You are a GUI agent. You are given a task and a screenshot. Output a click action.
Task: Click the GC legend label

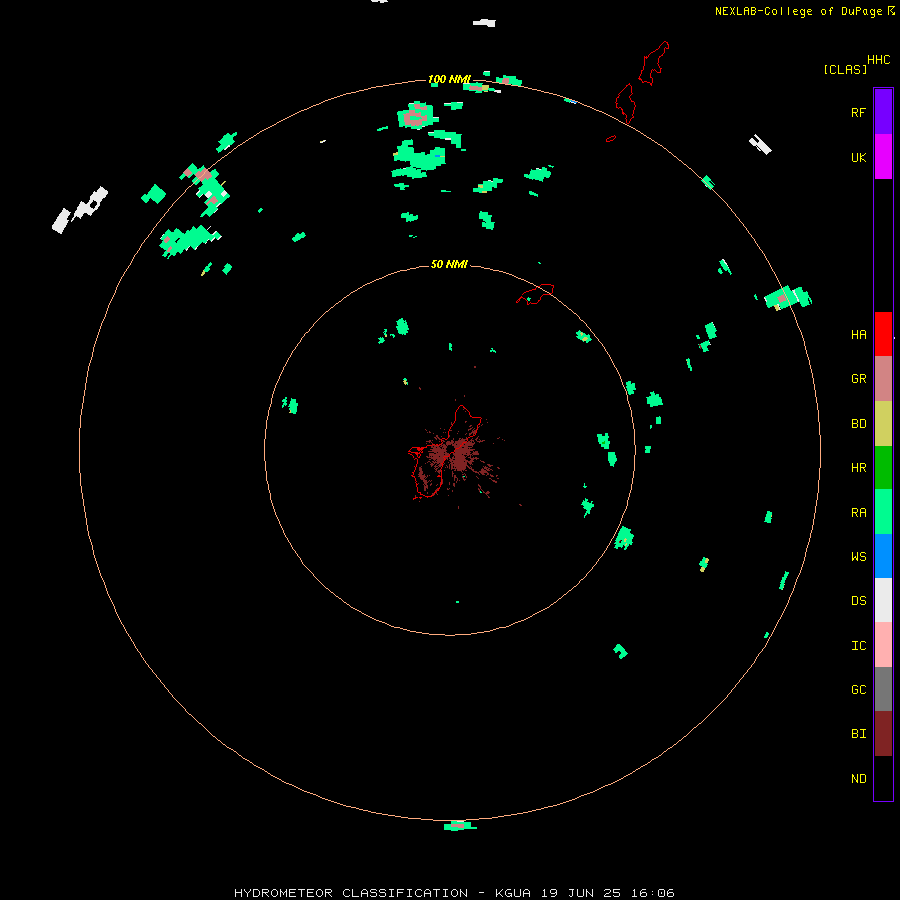point(858,689)
